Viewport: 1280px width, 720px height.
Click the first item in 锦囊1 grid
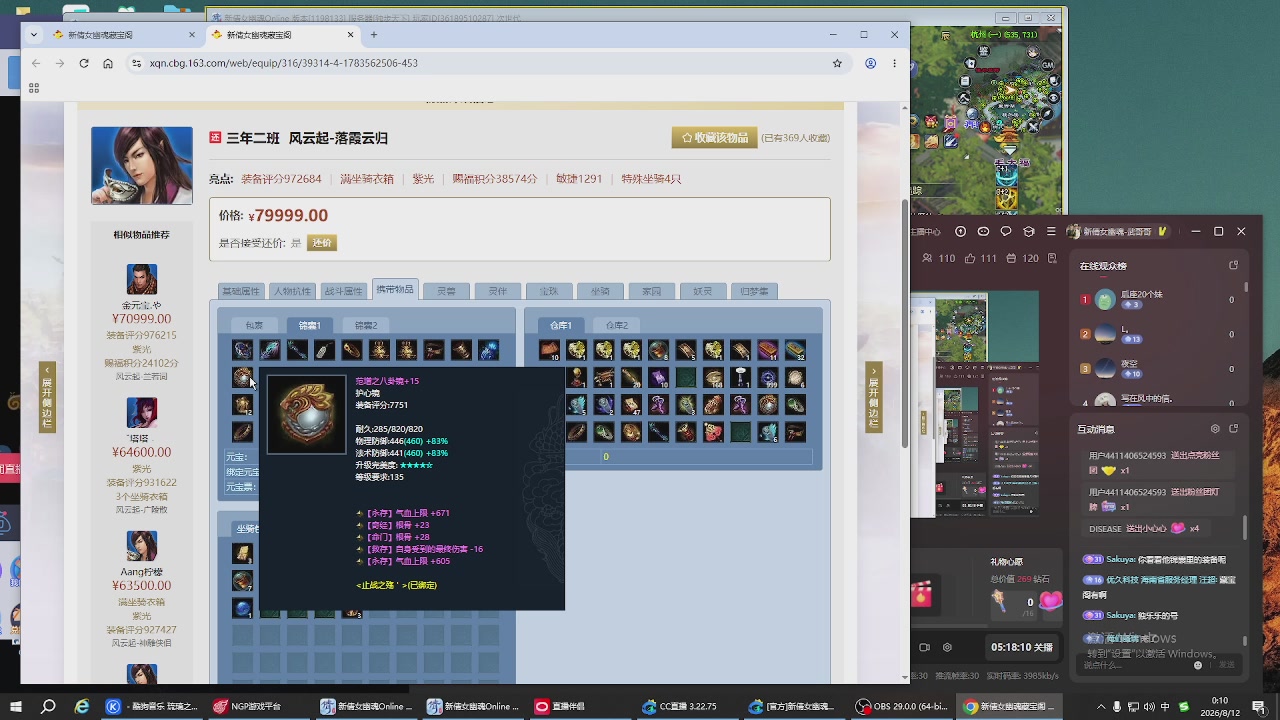(x=243, y=350)
